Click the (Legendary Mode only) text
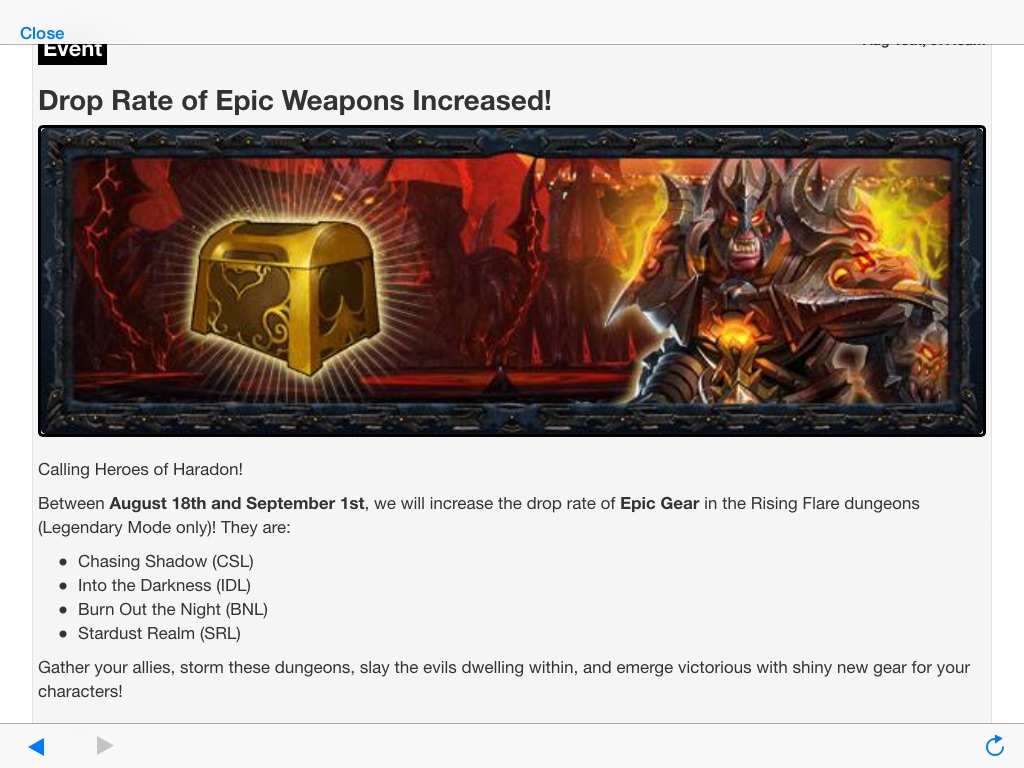 tap(127, 528)
